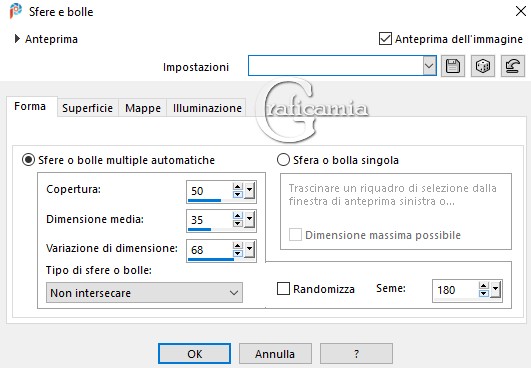Decrease Dimensione media with down arrow

237,224
